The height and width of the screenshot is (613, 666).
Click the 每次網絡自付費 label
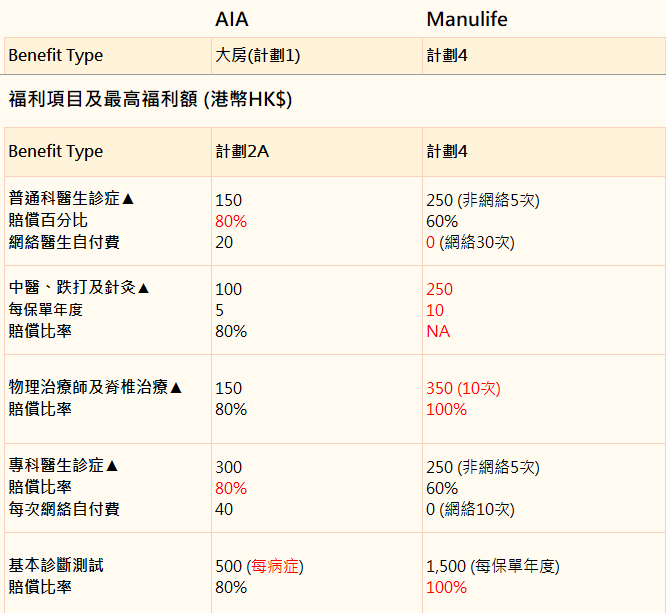point(64,509)
